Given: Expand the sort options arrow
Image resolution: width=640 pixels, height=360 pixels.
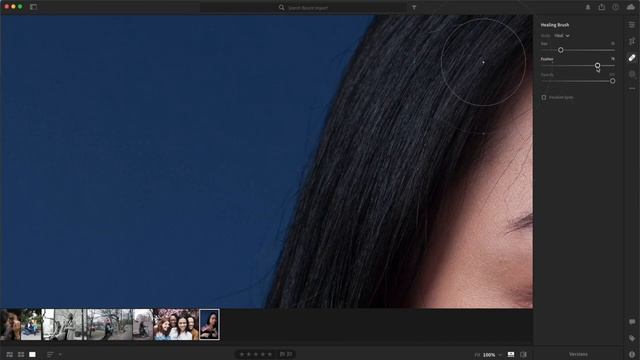Looking at the screenshot, I should click(x=60, y=354).
